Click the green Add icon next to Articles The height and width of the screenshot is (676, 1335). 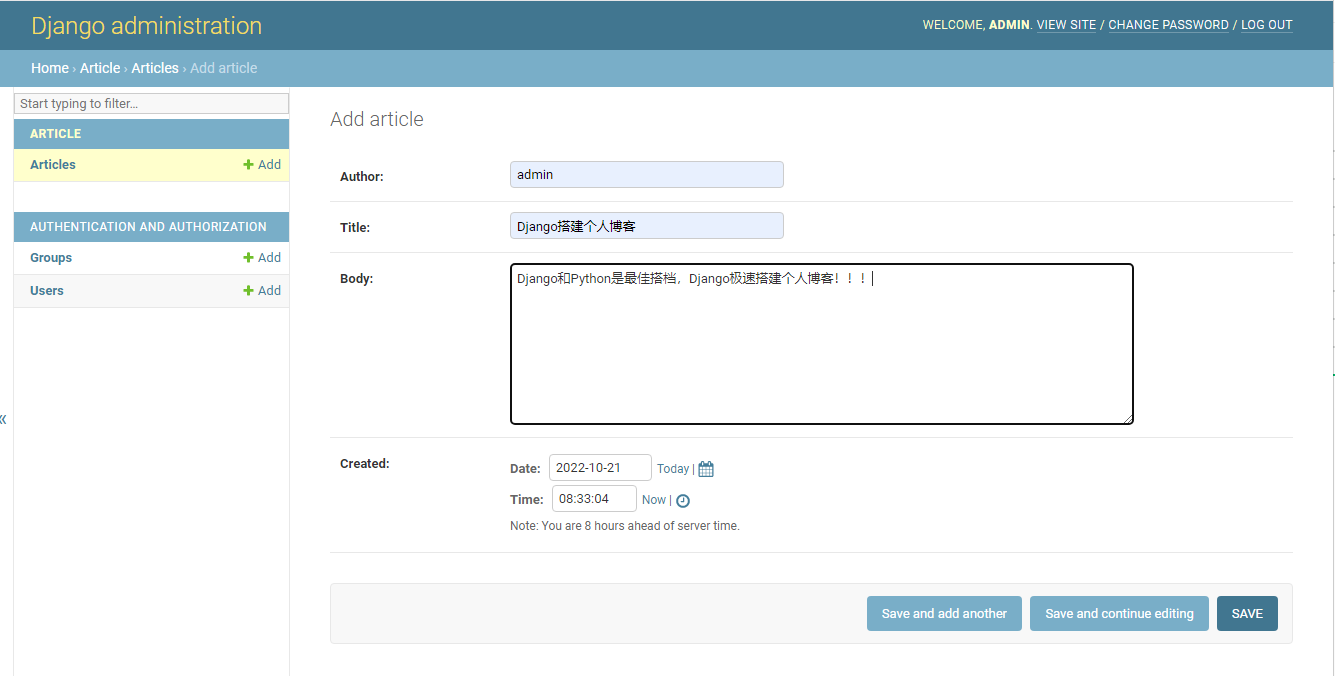(x=262, y=164)
